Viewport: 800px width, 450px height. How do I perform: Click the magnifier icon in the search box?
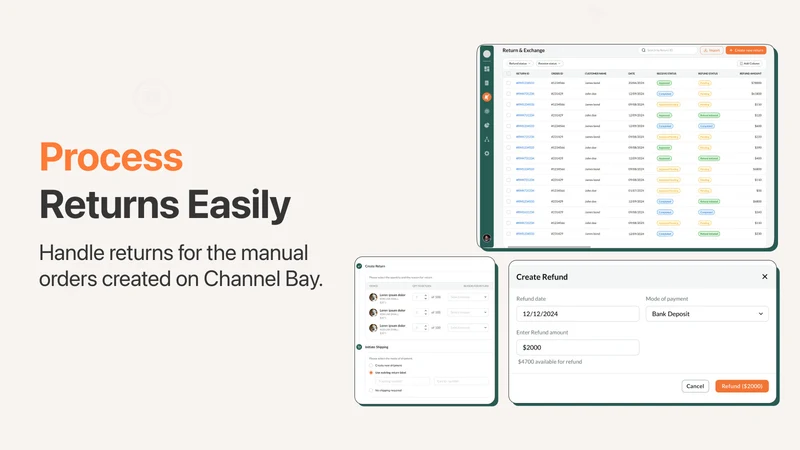click(643, 51)
